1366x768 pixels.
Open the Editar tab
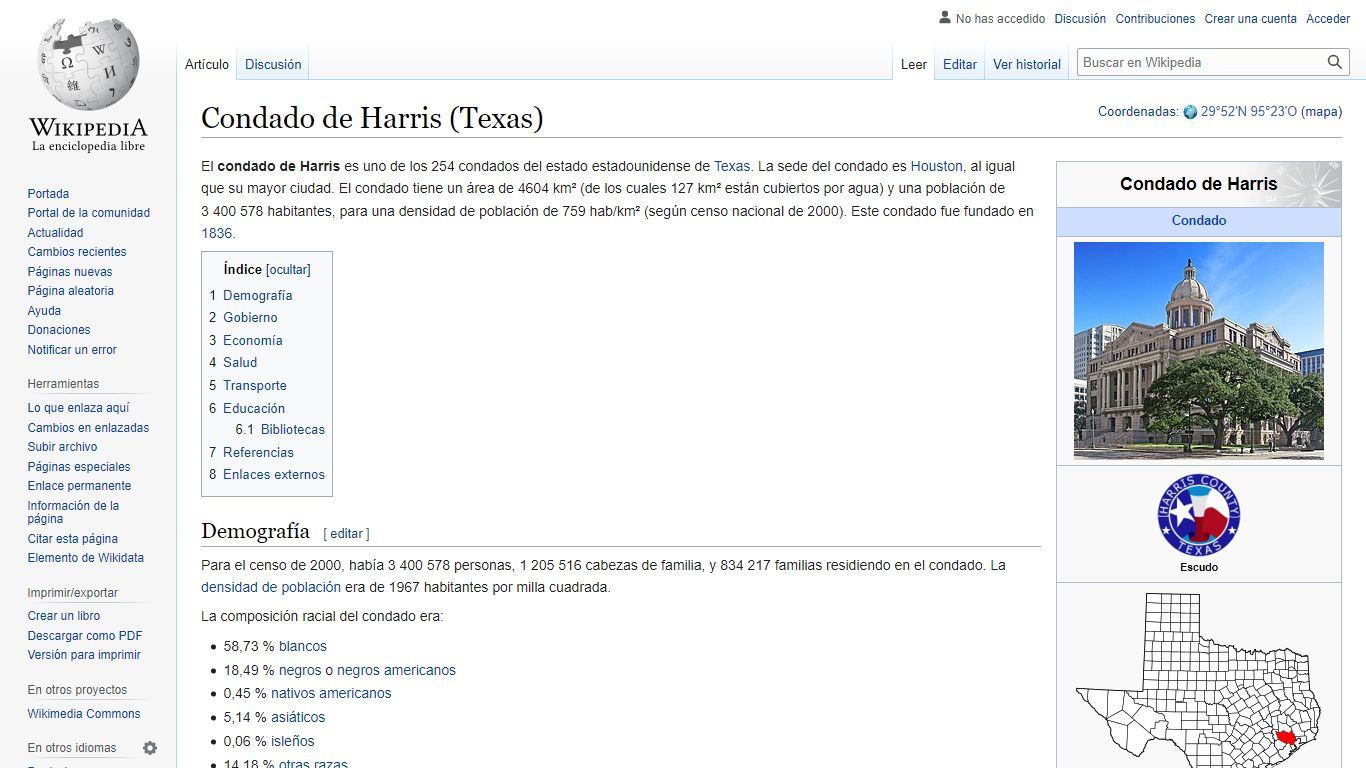coord(960,64)
